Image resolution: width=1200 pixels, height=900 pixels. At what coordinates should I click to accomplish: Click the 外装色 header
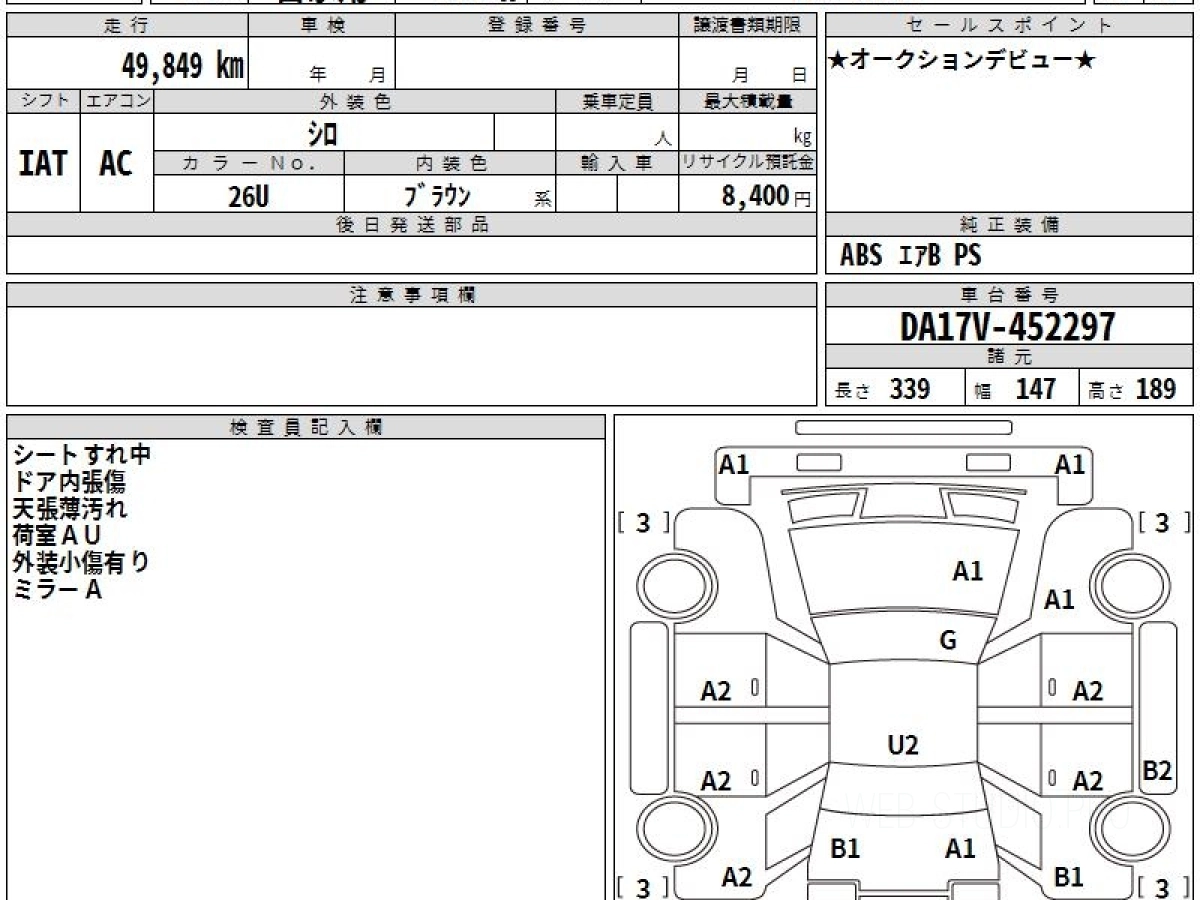tap(355, 101)
